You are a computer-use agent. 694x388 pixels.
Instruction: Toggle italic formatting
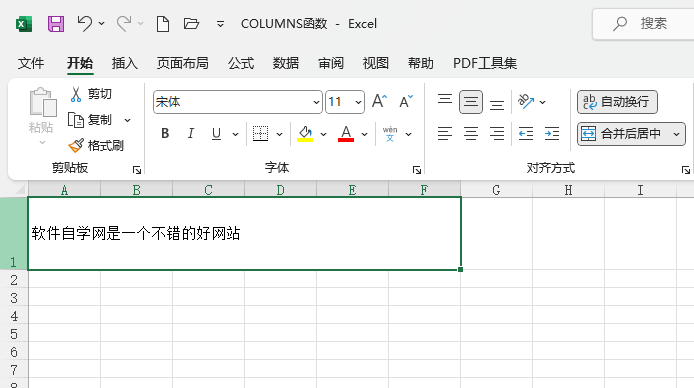[191, 134]
